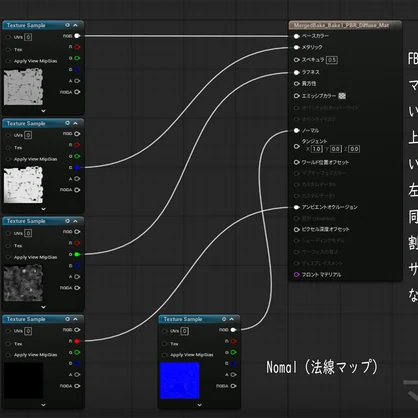Click the metallic sample's white texture preview

click(23, 185)
